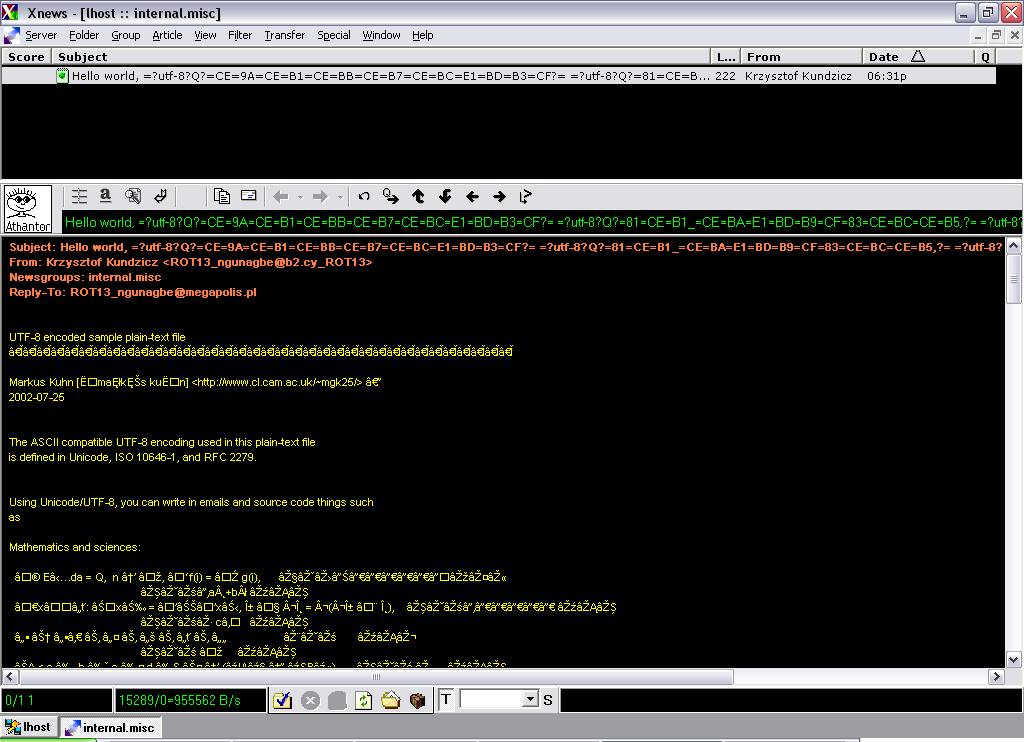The width and height of the screenshot is (1024, 742).
Task: Click the black left arrow icon
Action: 472,197
